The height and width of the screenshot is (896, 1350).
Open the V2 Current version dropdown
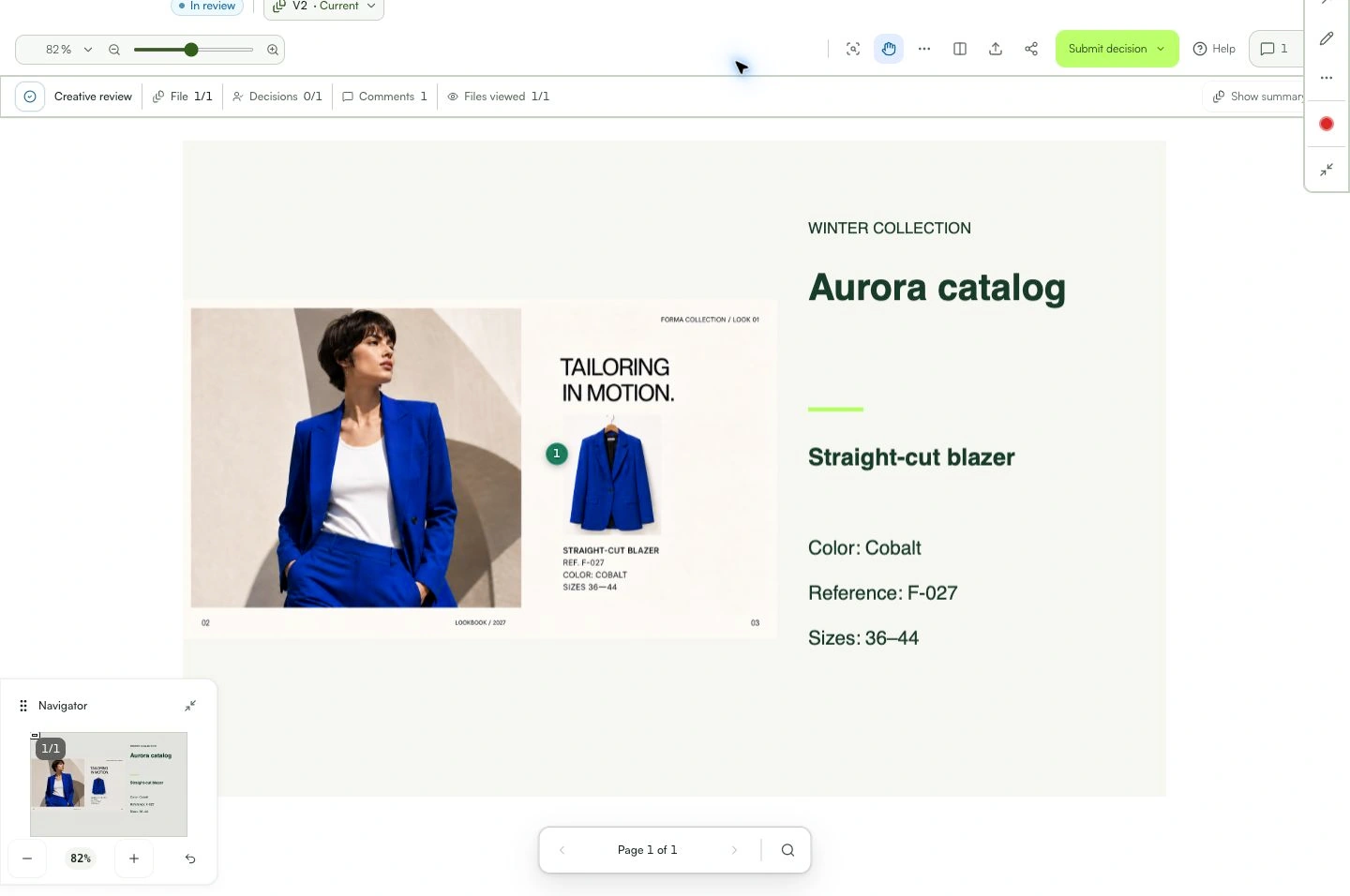pyautogui.click(x=324, y=7)
